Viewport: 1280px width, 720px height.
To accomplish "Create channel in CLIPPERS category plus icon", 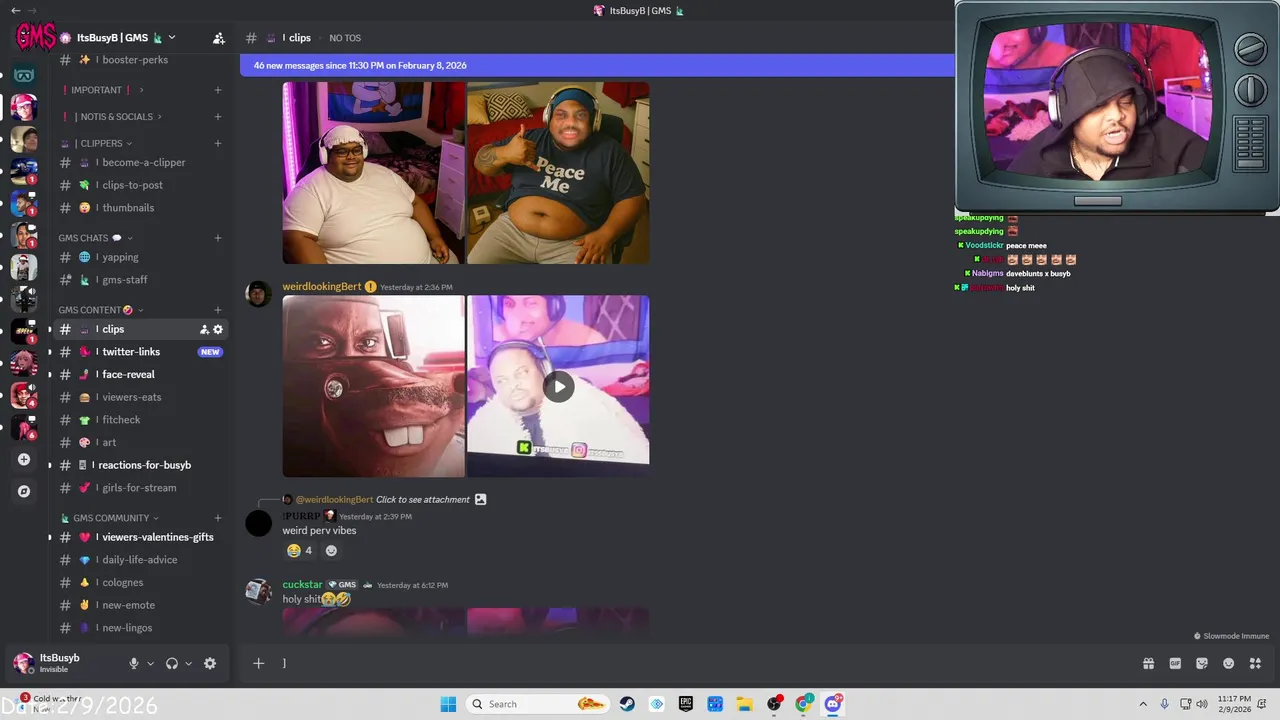I will pos(218,143).
